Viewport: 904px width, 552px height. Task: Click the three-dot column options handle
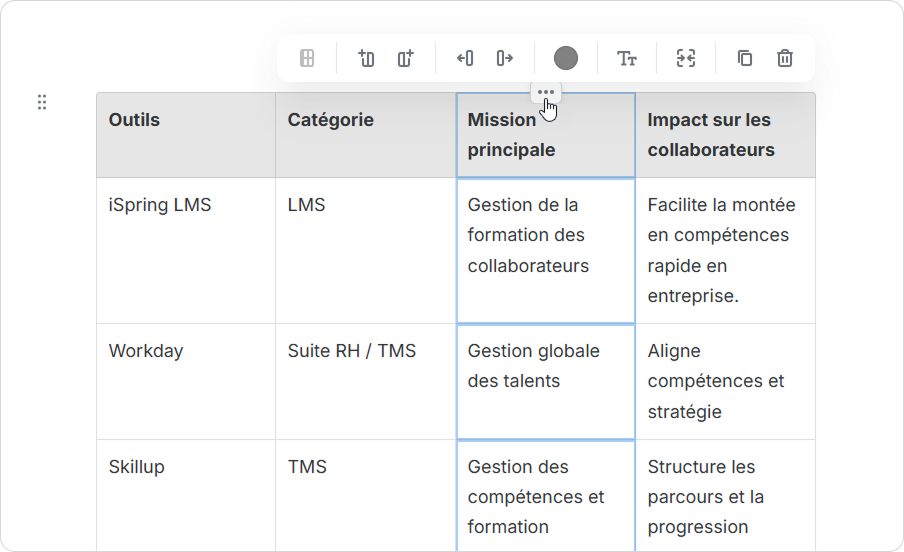click(x=545, y=92)
